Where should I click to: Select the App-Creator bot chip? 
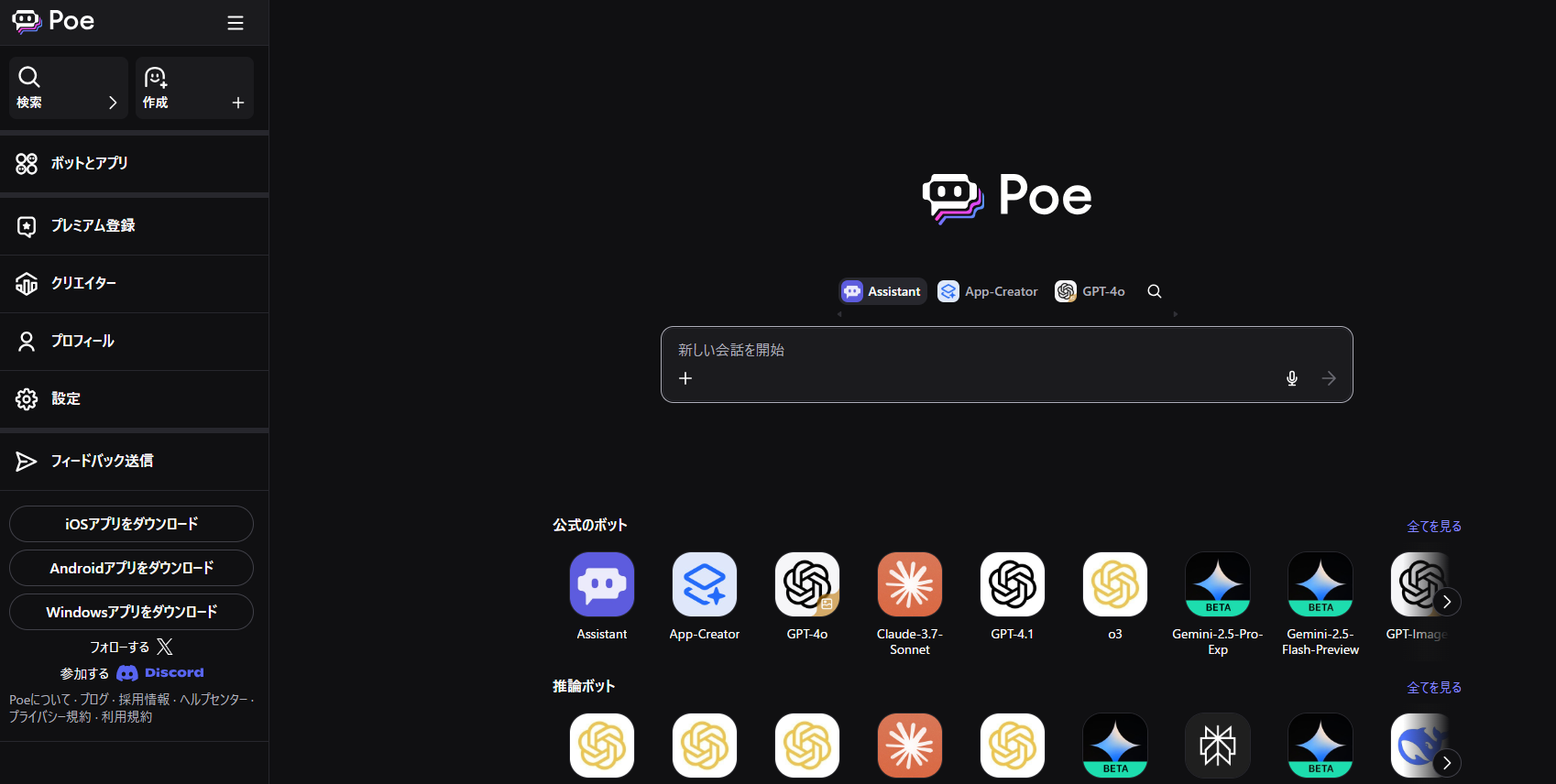click(x=988, y=291)
